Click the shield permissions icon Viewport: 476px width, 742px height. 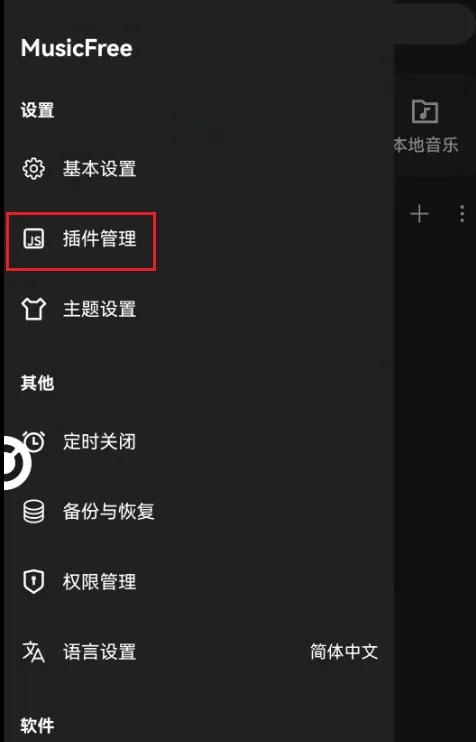pos(34,582)
